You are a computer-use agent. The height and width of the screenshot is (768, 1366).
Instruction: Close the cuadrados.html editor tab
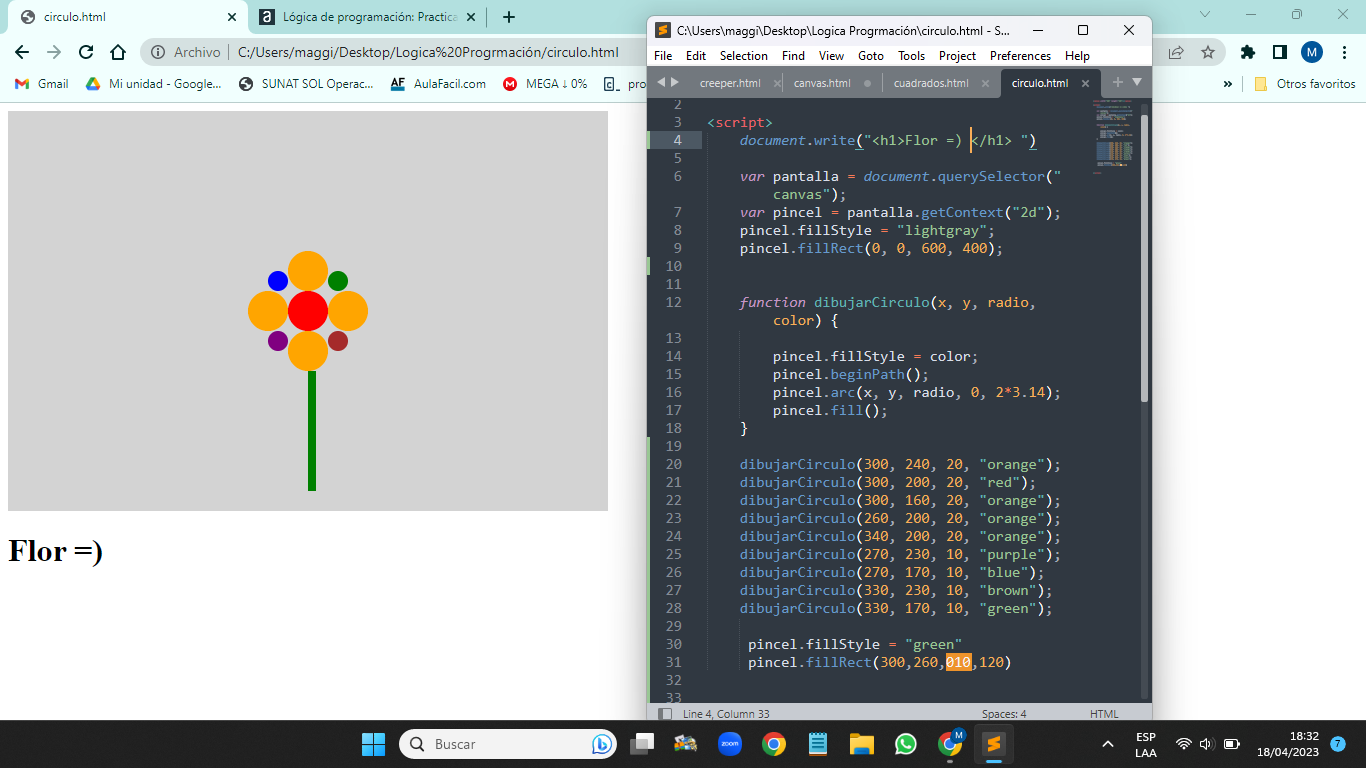[x=985, y=83]
